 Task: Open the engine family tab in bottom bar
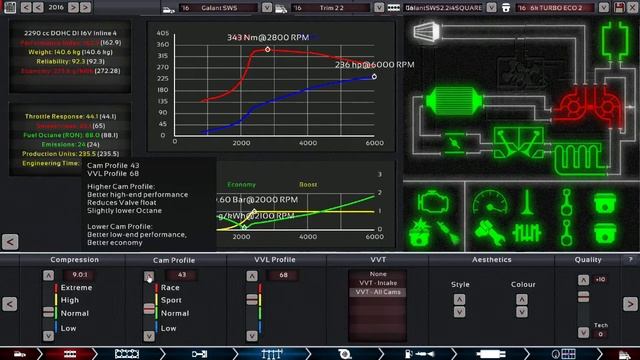coord(69,354)
